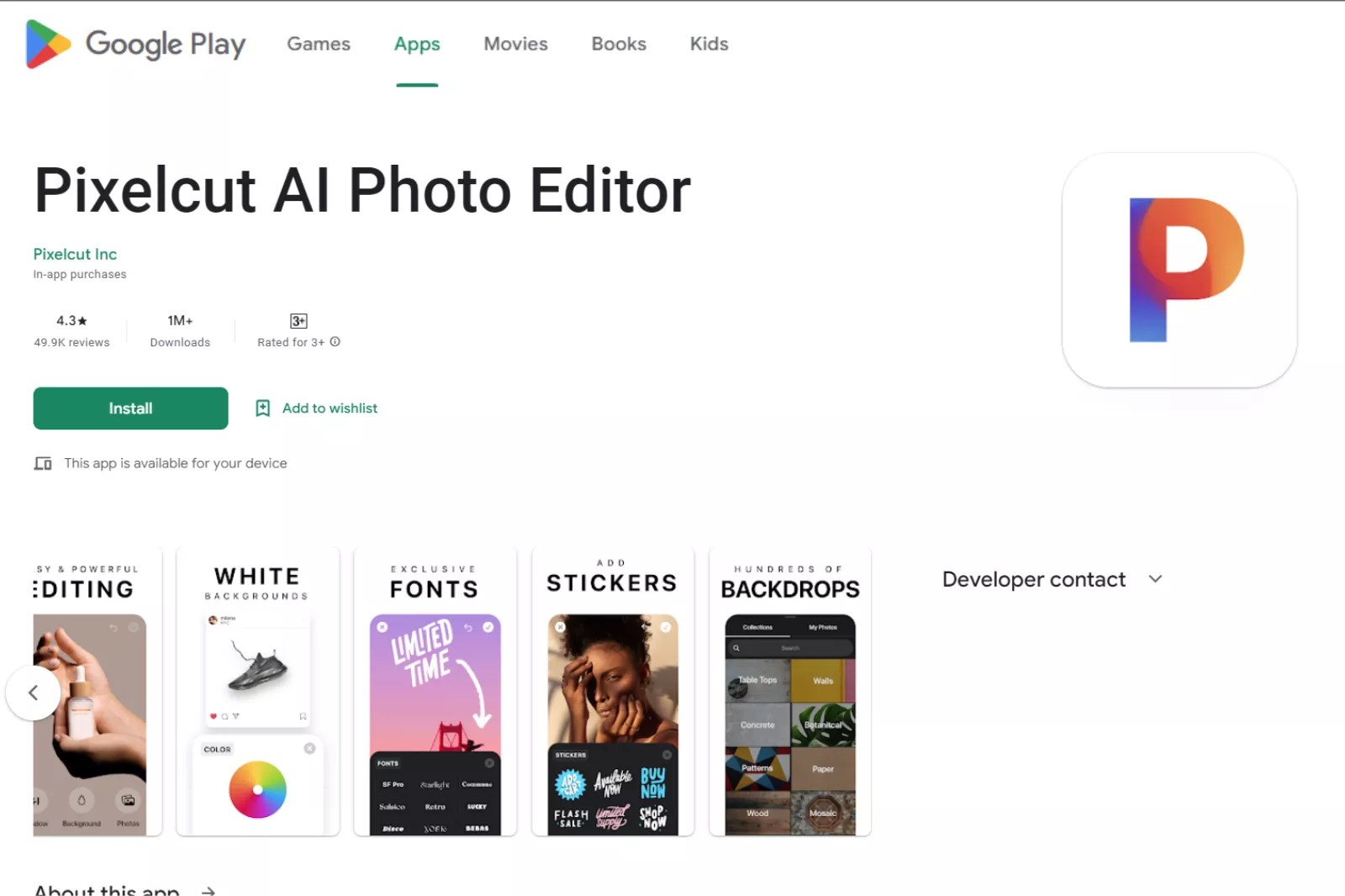Screen dimensions: 1345x896
Task: Open the Add Stickers screenshot
Action: (613, 692)
